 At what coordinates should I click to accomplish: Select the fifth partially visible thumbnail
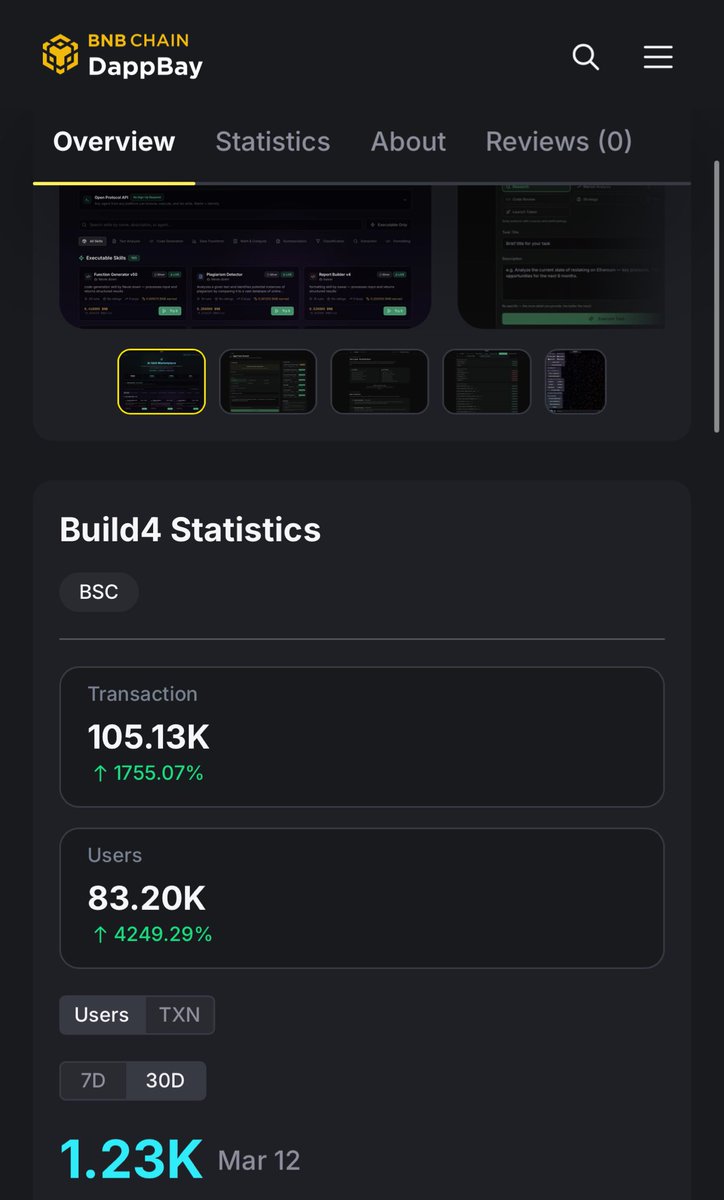pos(575,381)
